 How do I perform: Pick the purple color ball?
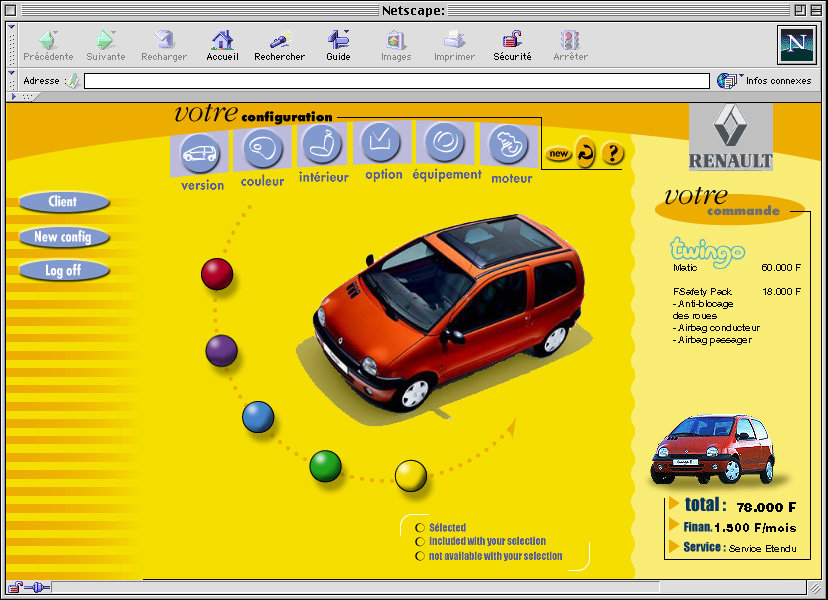[x=221, y=351]
